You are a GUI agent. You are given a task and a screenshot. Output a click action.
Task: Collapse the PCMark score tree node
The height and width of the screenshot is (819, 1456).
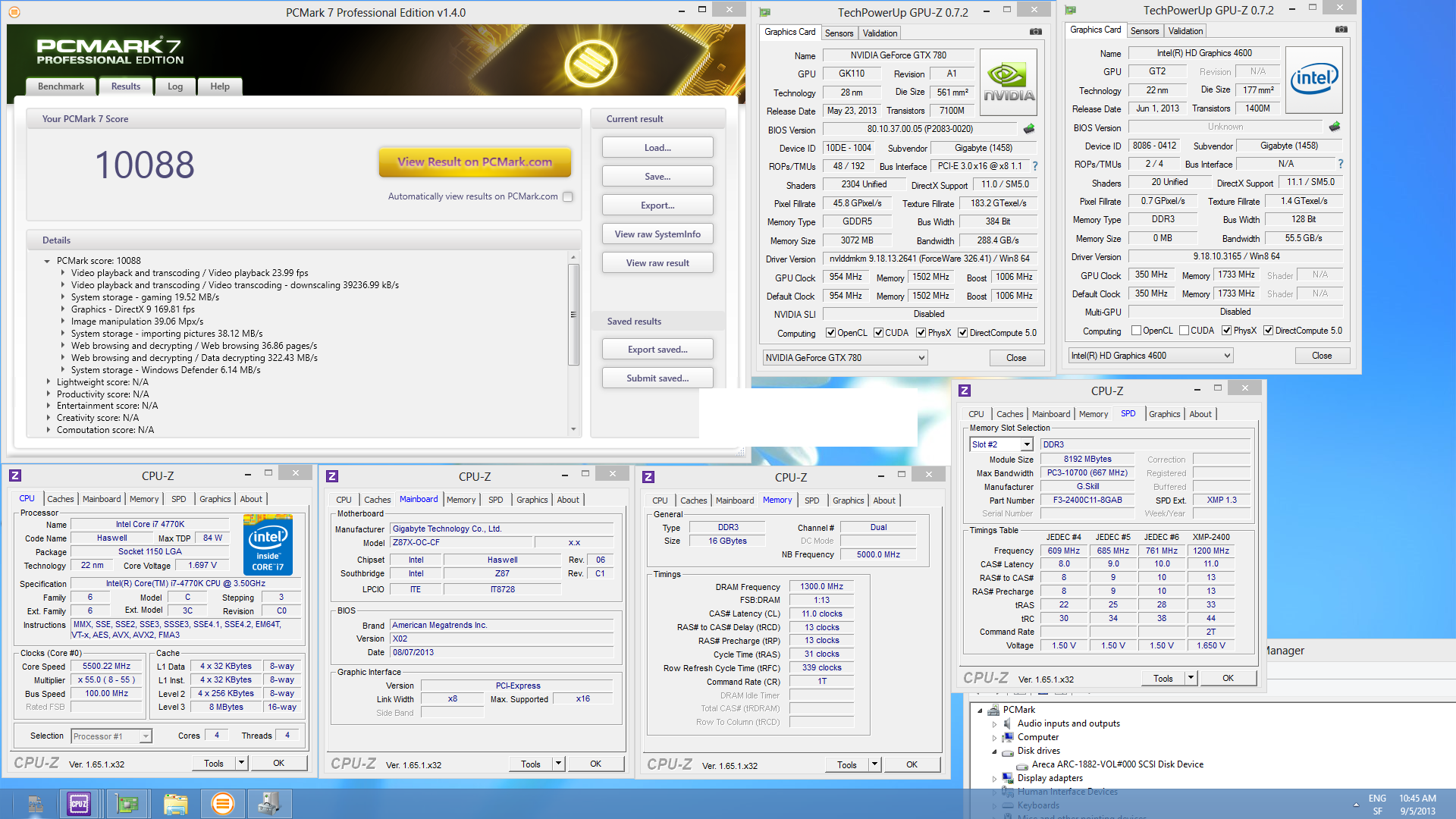[x=47, y=261]
